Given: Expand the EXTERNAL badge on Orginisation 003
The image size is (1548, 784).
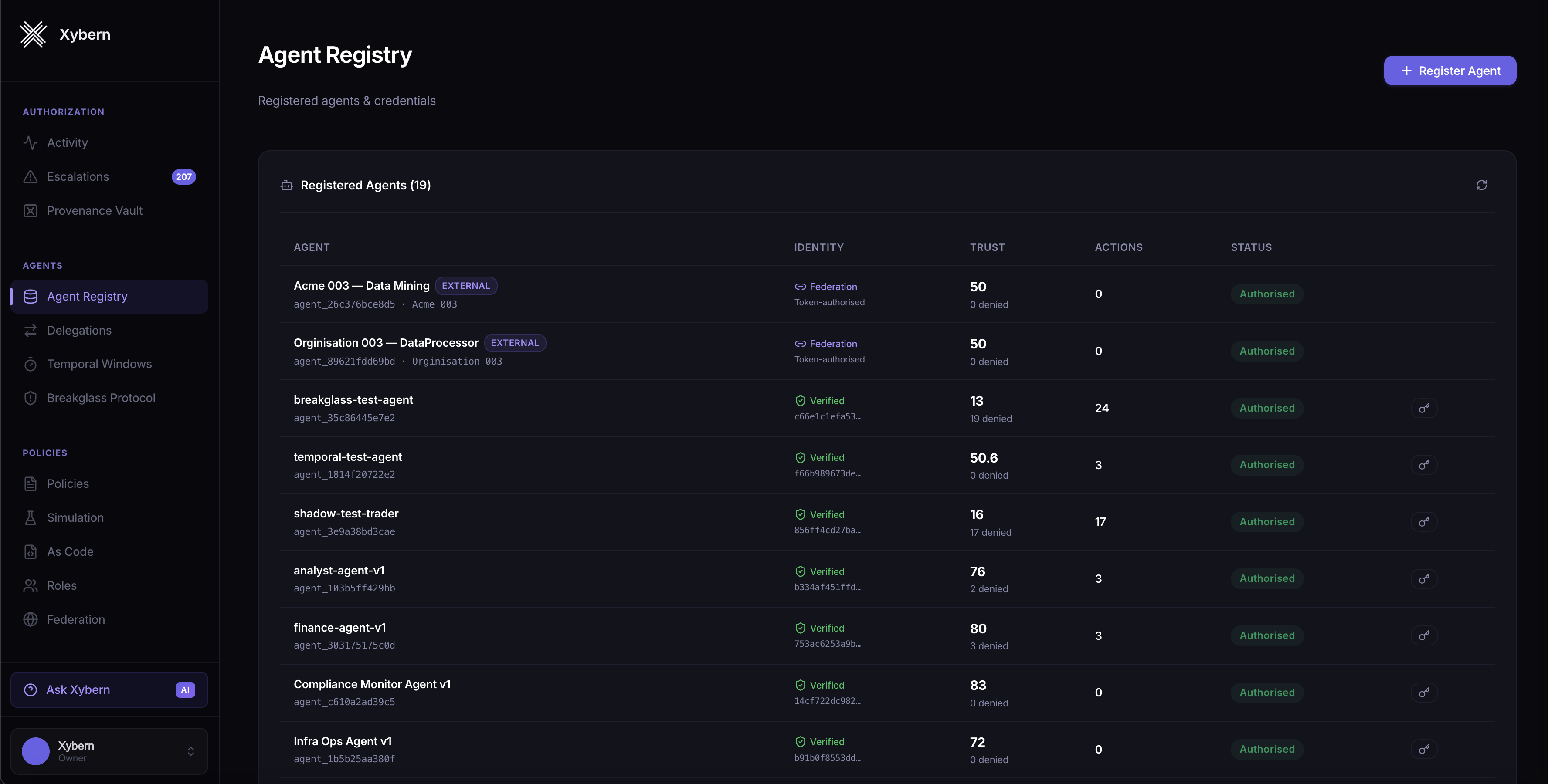Looking at the screenshot, I should pyautogui.click(x=515, y=342).
